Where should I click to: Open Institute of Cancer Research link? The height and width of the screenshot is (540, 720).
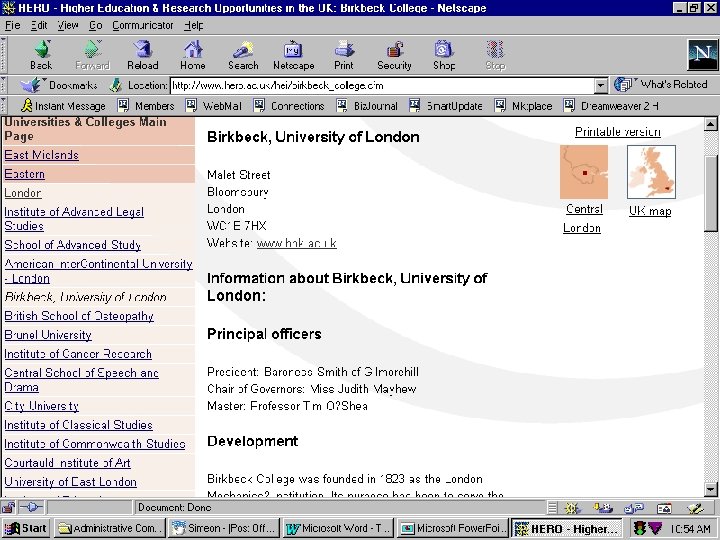coord(78,354)
